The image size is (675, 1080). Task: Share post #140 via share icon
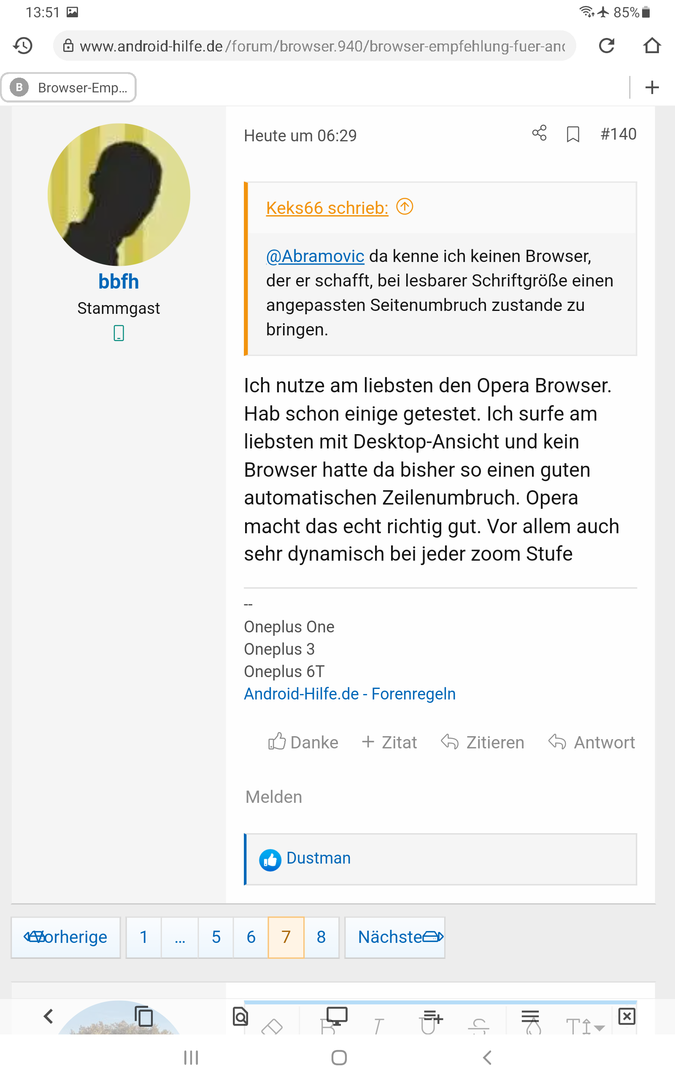tap(539, 134)
